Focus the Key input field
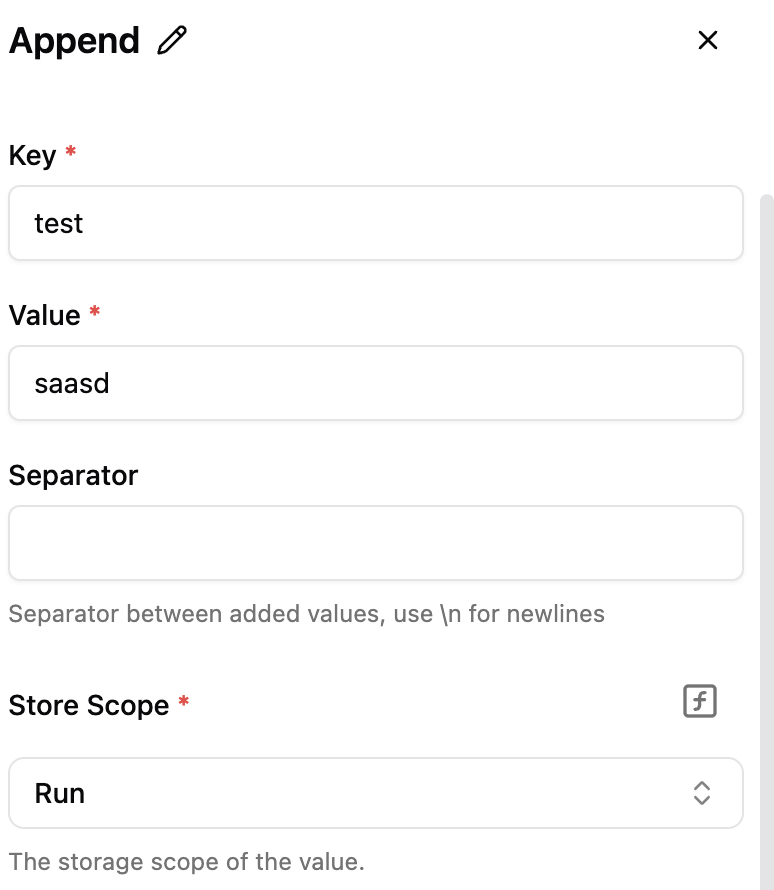 [375, 223]
